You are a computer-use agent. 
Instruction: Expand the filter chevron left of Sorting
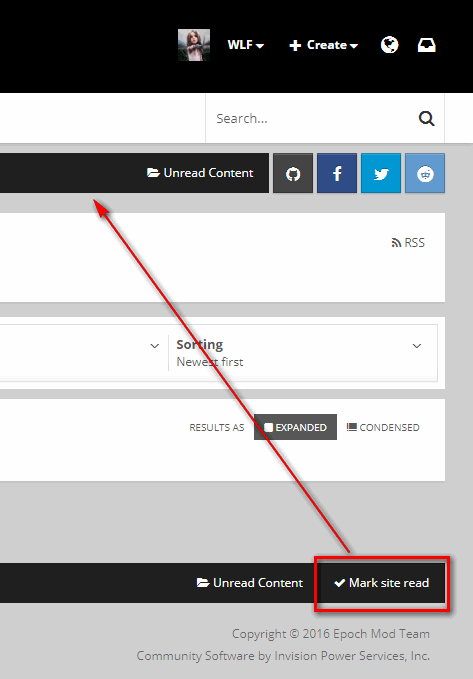[x=155, y=346]
